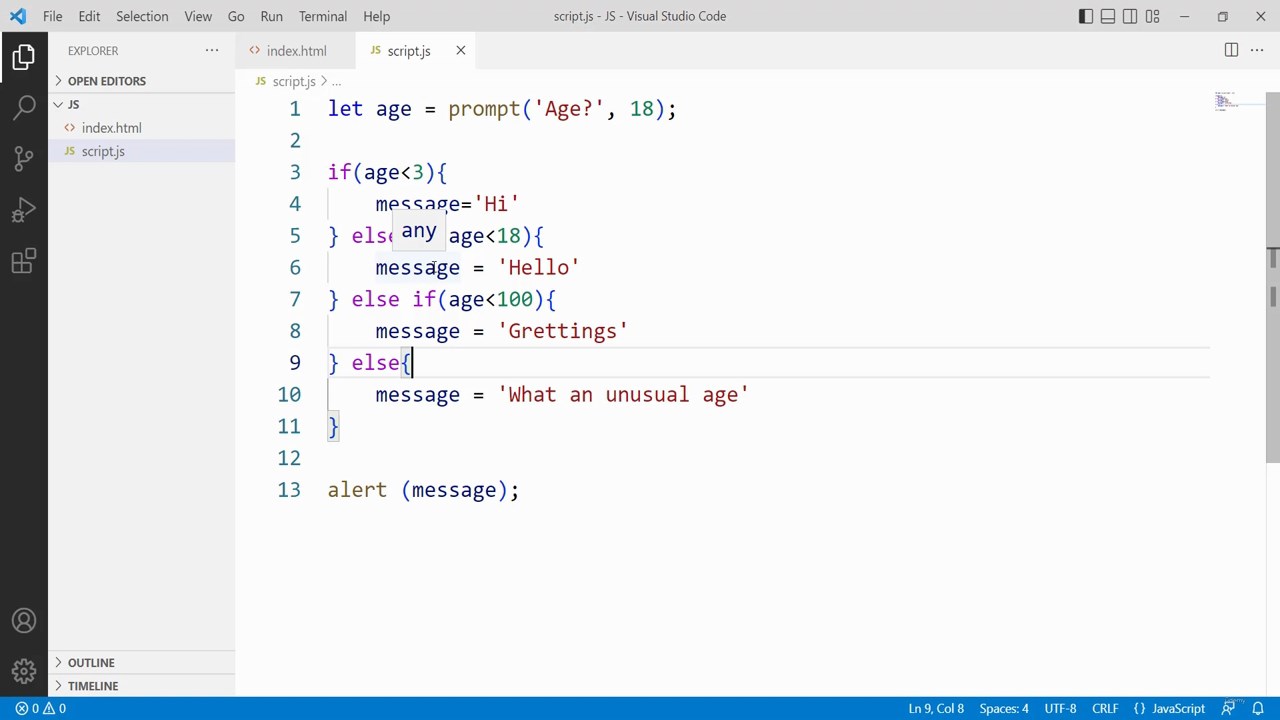Open the Explorer view in activity bar
The height and width of the screenshot is (720, 1280).
pos(24,57)
